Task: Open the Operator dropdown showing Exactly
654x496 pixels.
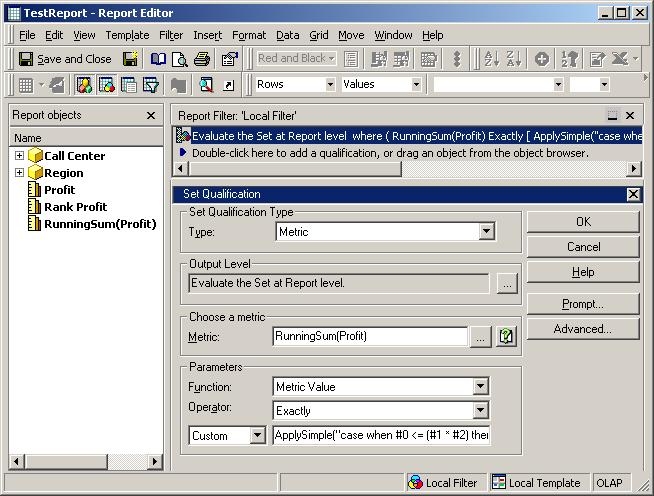Action: click(480, 410)
